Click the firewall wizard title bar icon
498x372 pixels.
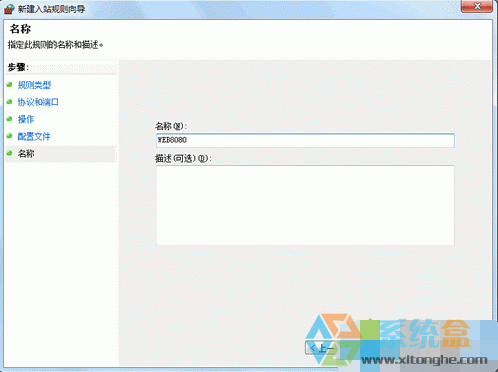(x=9, y=9)
